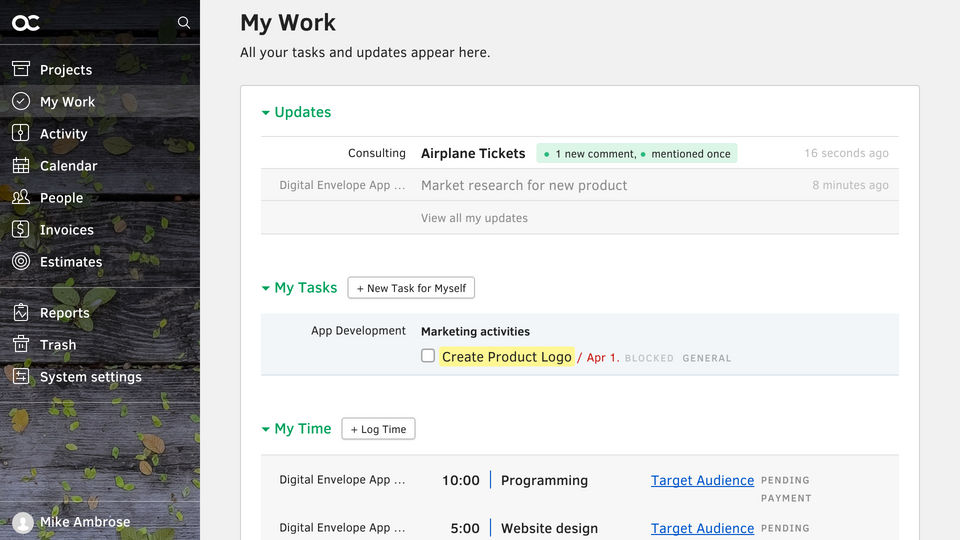Click the New Task for Myself button
960x540 pixels.
pos(411,288)
